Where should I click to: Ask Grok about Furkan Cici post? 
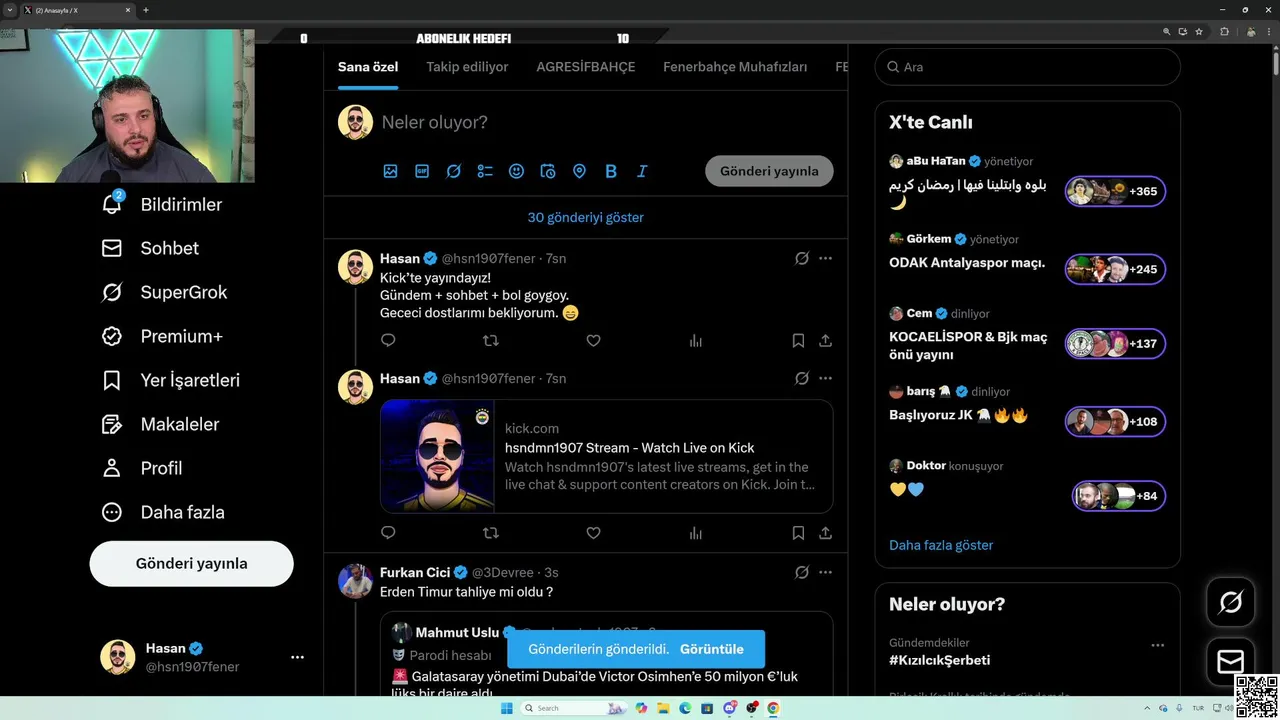pyautogui.click(x=801, y=572)
